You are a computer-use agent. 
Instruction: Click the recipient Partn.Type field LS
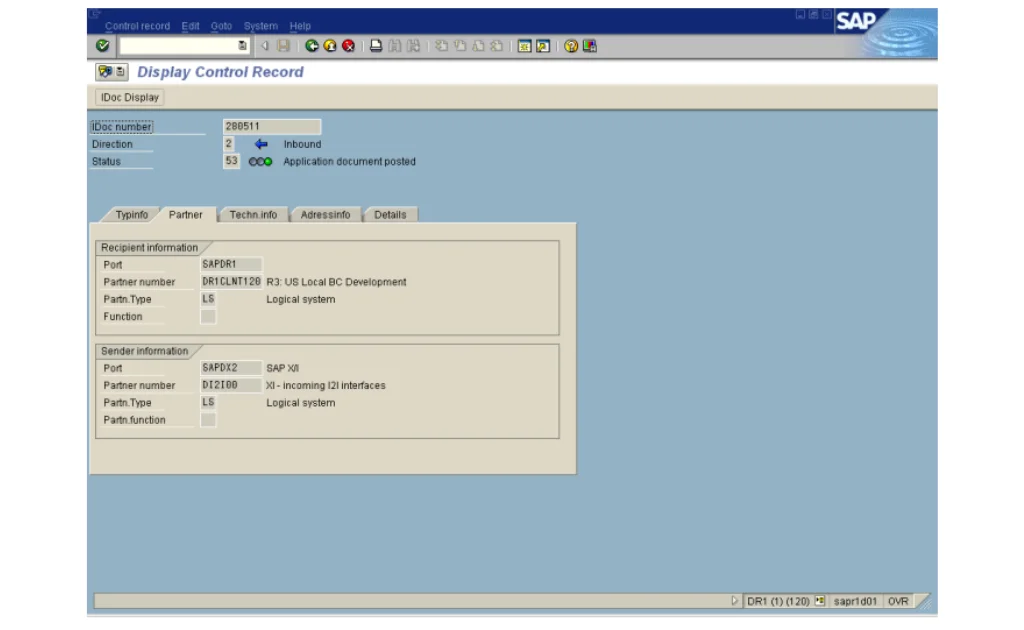(208, 299)
